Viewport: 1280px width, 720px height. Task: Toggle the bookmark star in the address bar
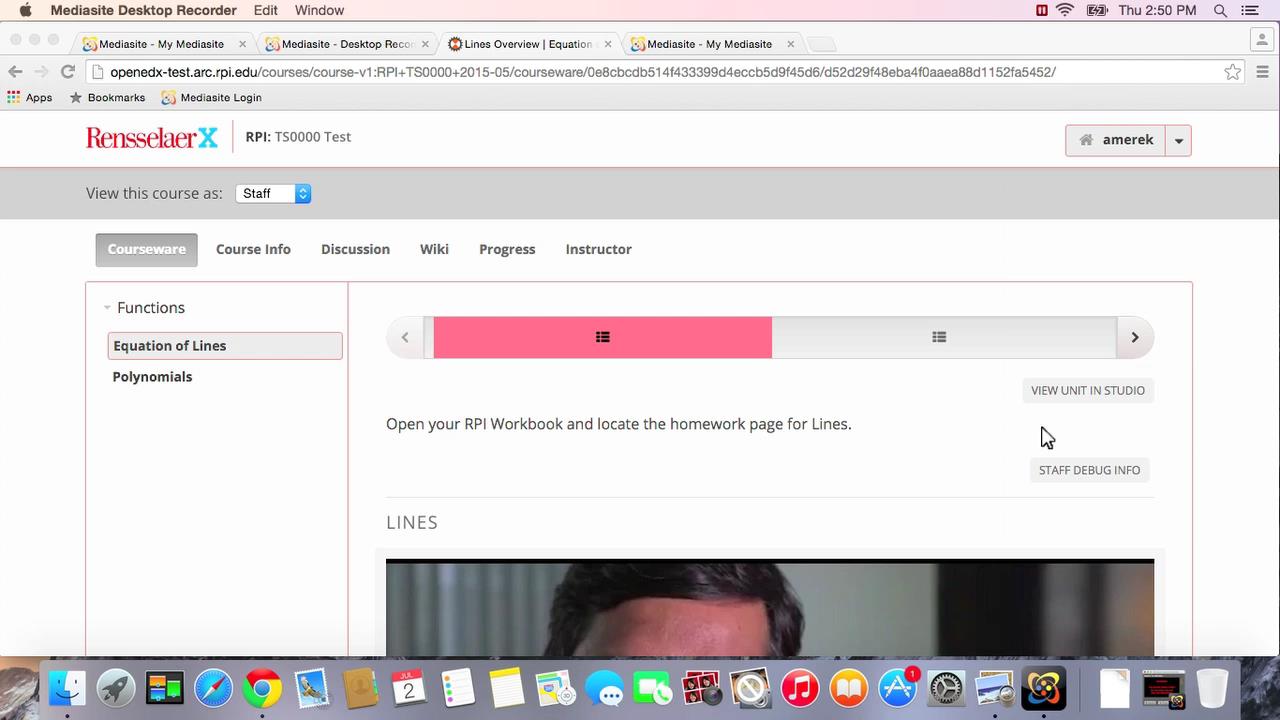pyautogui.click(x=1233, y=72)
